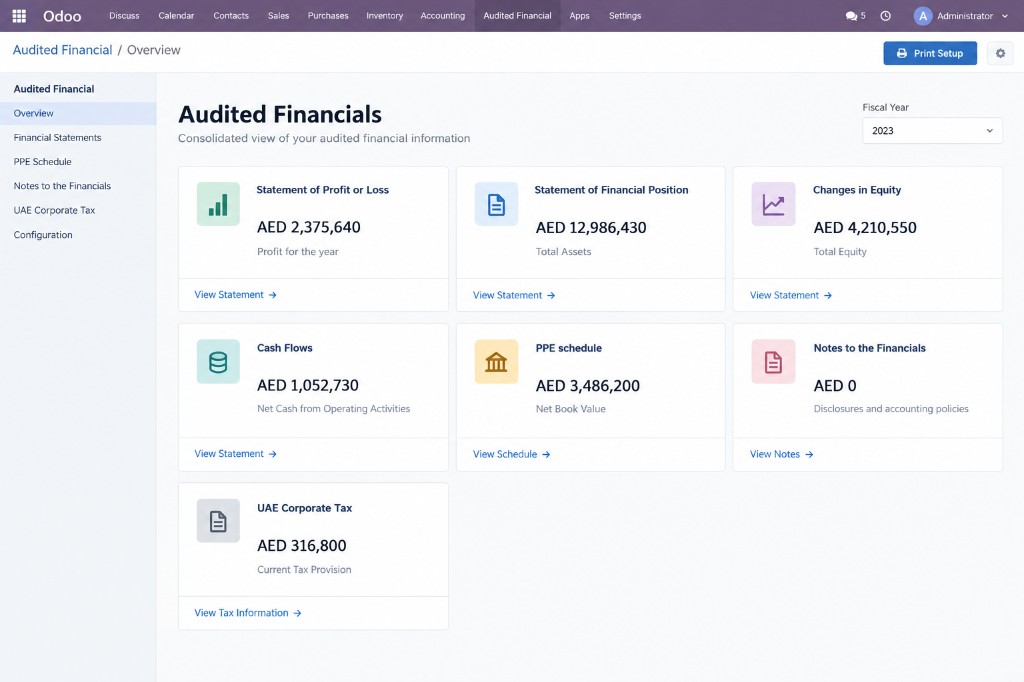1024x682 pixels.
Task: Open the discuss messages icon showing 5
Action: [x=855, y=16]
